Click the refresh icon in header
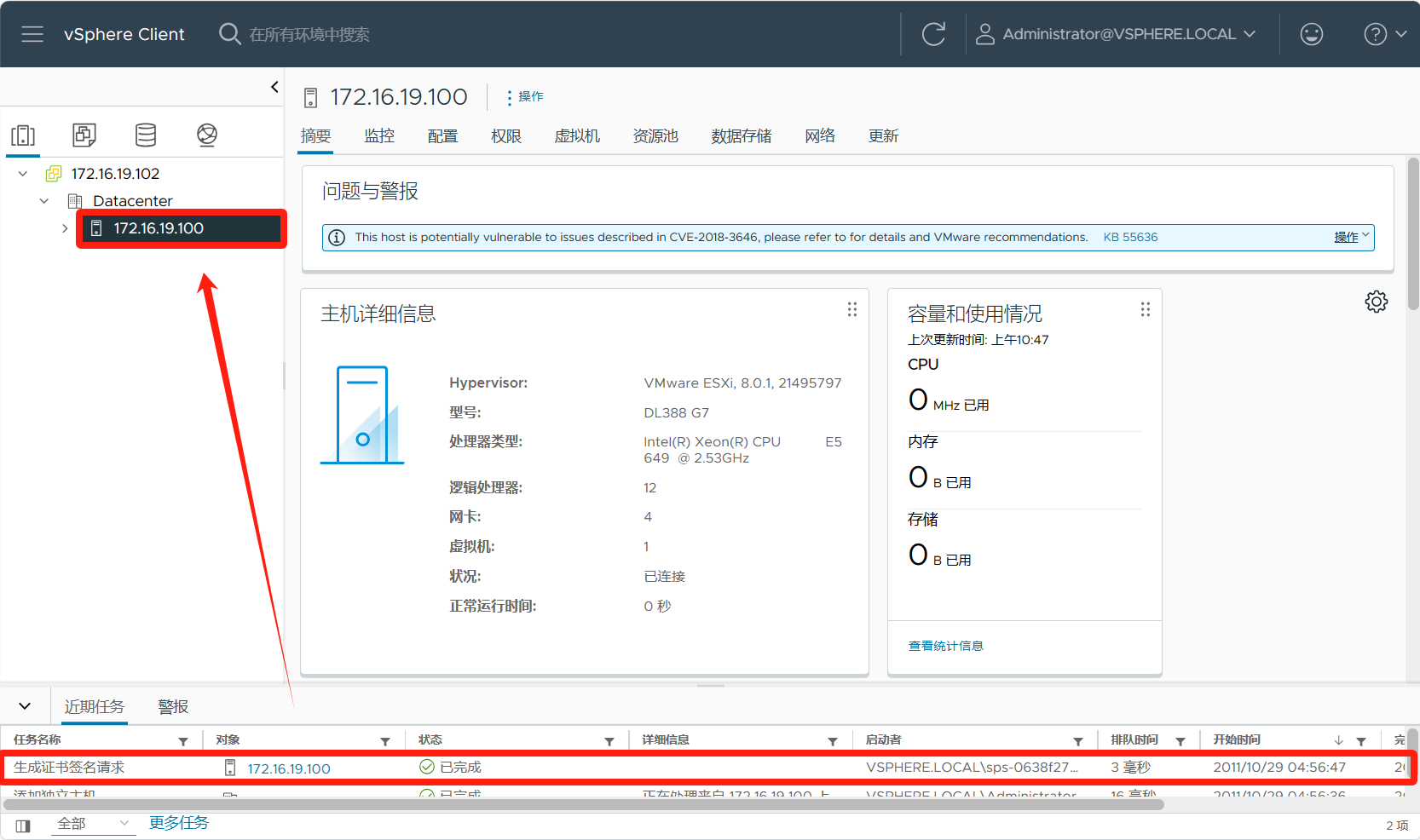The width and height of the screenshot is (1420, 840). 933,34
